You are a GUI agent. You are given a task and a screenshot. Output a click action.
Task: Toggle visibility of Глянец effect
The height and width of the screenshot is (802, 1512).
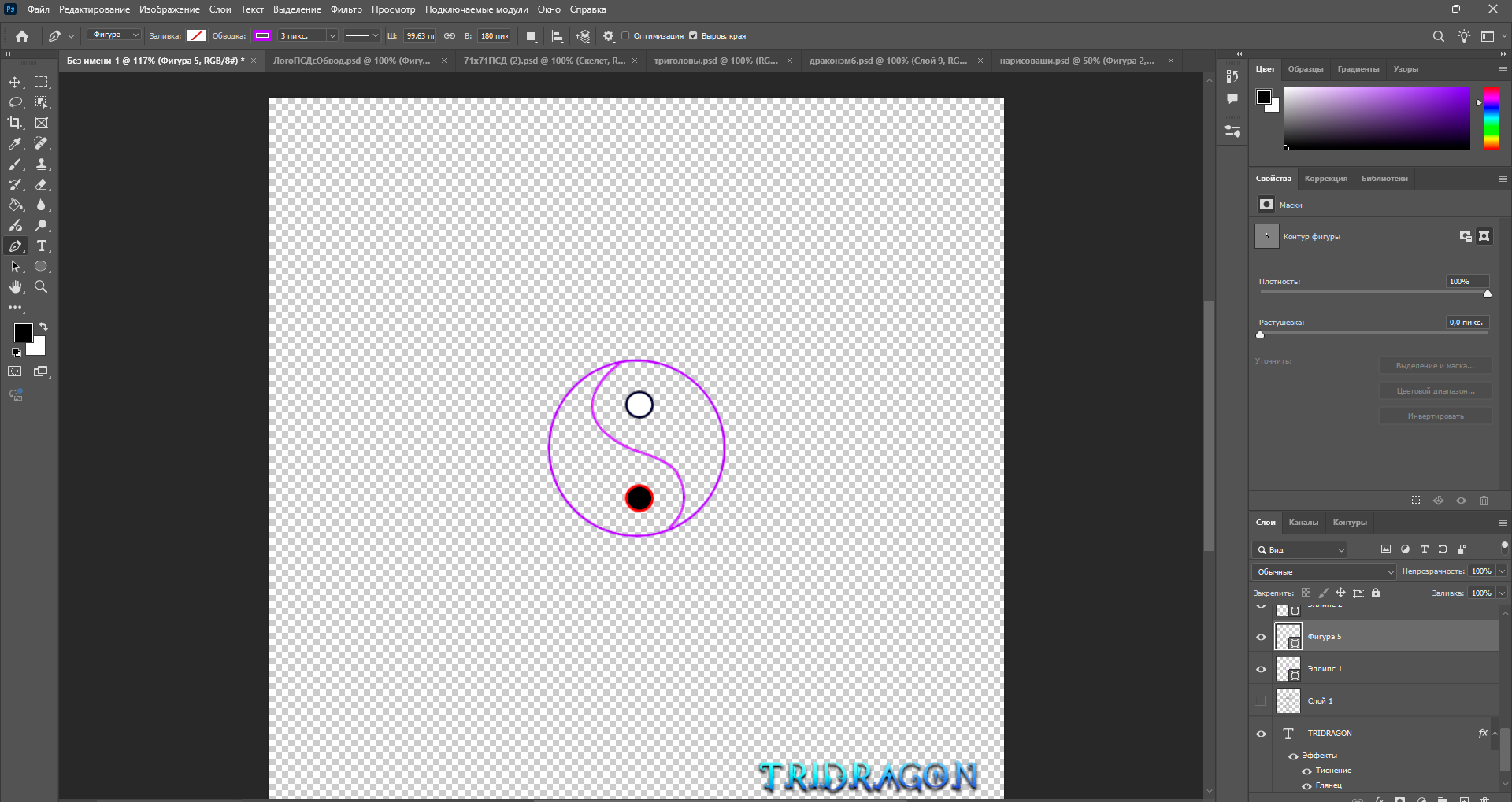tap(1306, 785)
